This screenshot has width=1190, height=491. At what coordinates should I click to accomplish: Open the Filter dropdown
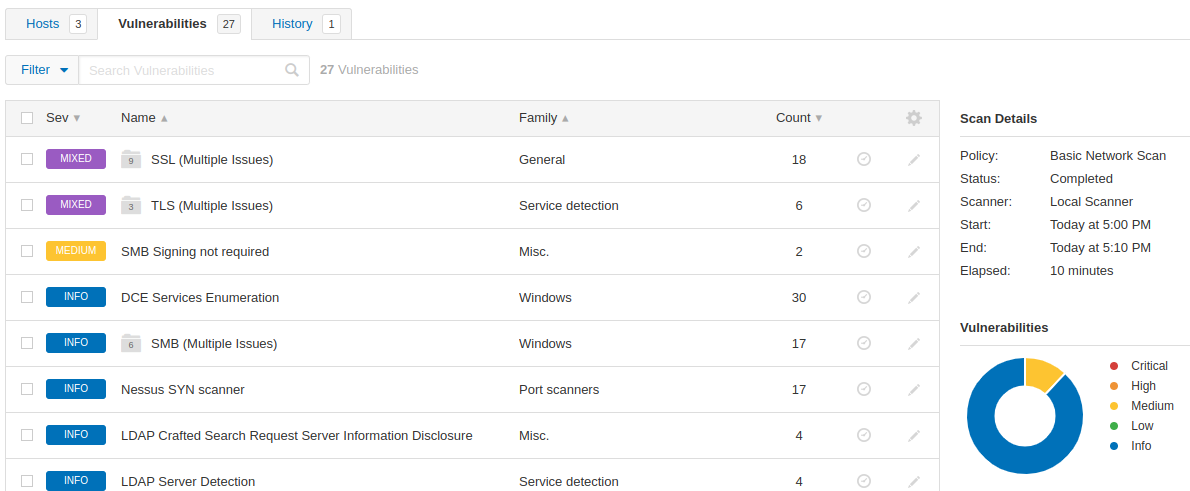tap(42, 70)
